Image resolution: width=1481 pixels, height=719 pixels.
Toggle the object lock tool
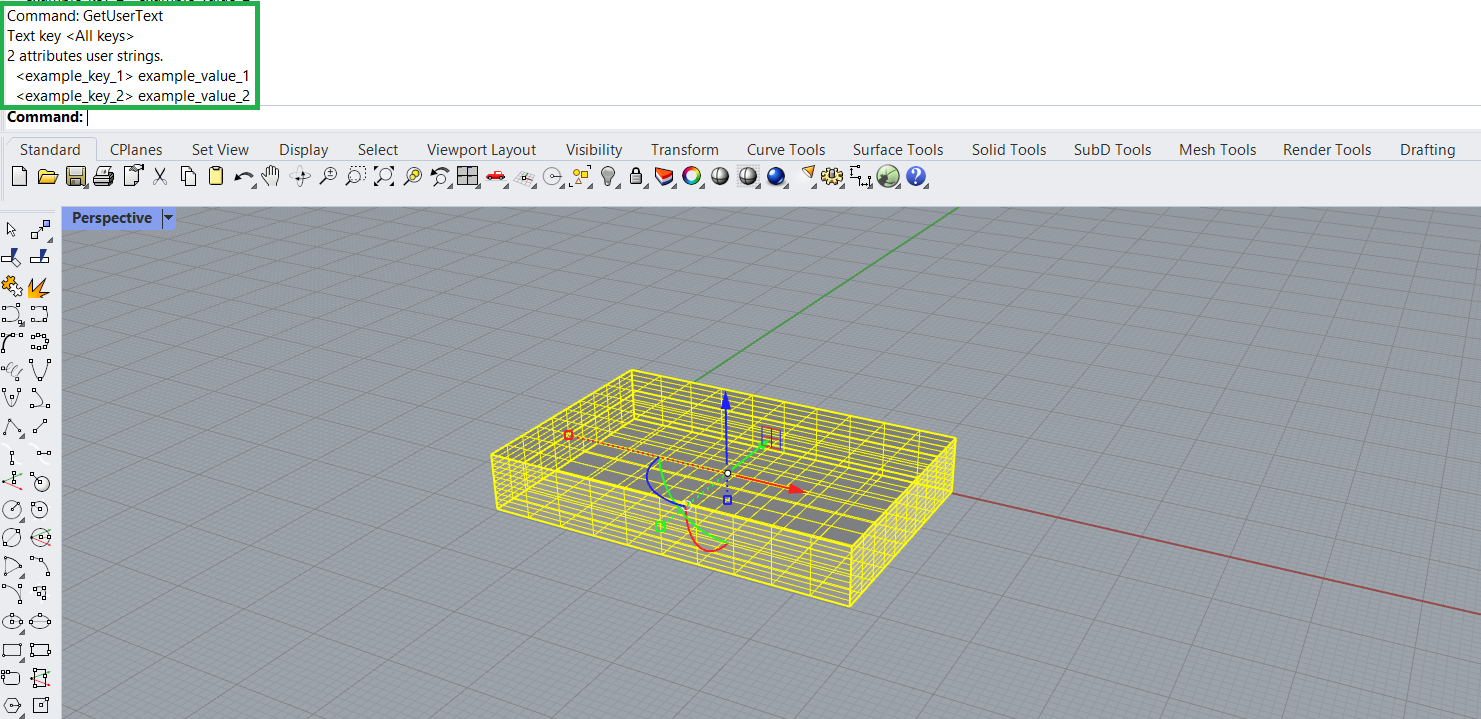point(635,176)
